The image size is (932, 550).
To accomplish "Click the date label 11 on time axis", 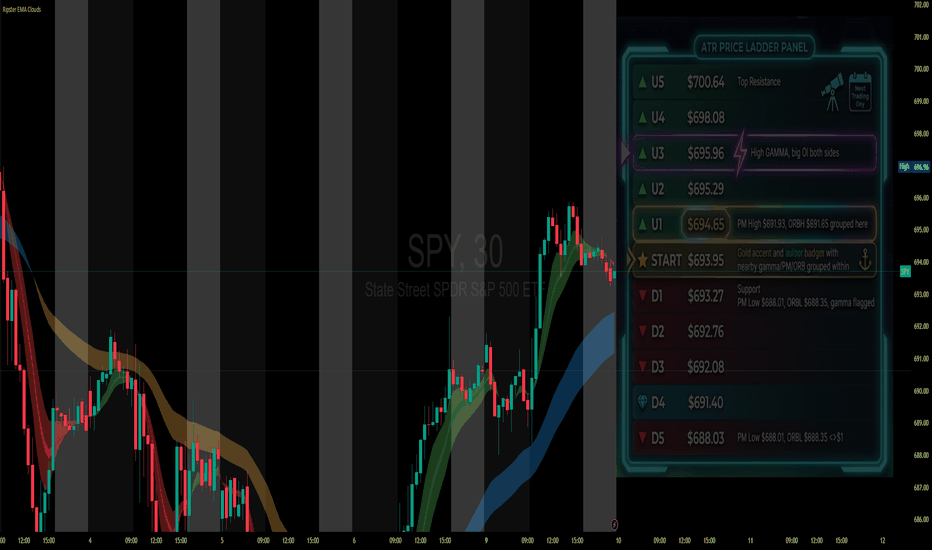I will (750, 540).
